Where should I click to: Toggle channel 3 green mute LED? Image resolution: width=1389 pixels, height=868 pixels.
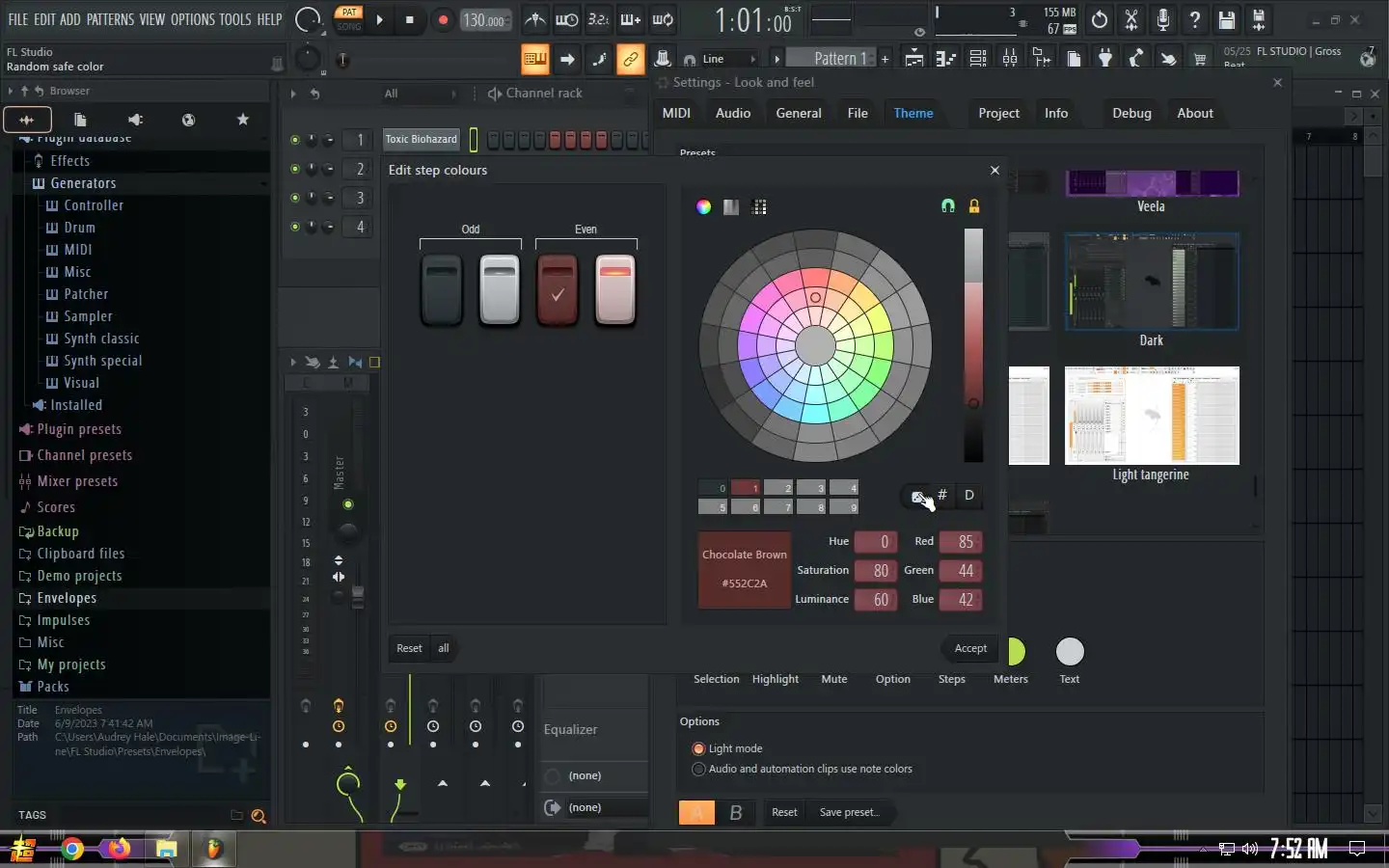pyautogui.click(x=295, y=198)
